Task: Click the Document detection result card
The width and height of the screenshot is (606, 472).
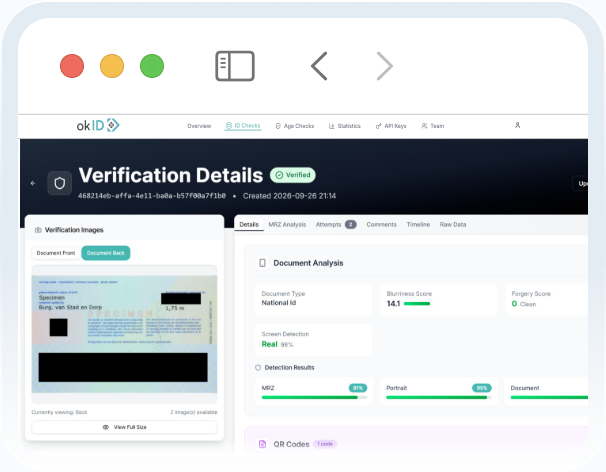Action: tap(546, 391)
